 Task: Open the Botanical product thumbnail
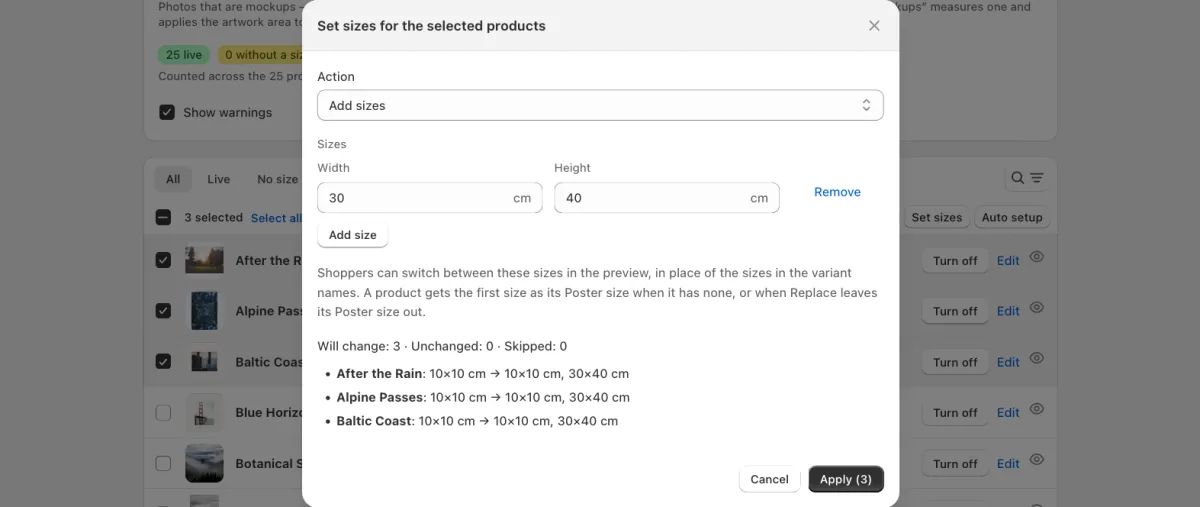coord(204,463)
